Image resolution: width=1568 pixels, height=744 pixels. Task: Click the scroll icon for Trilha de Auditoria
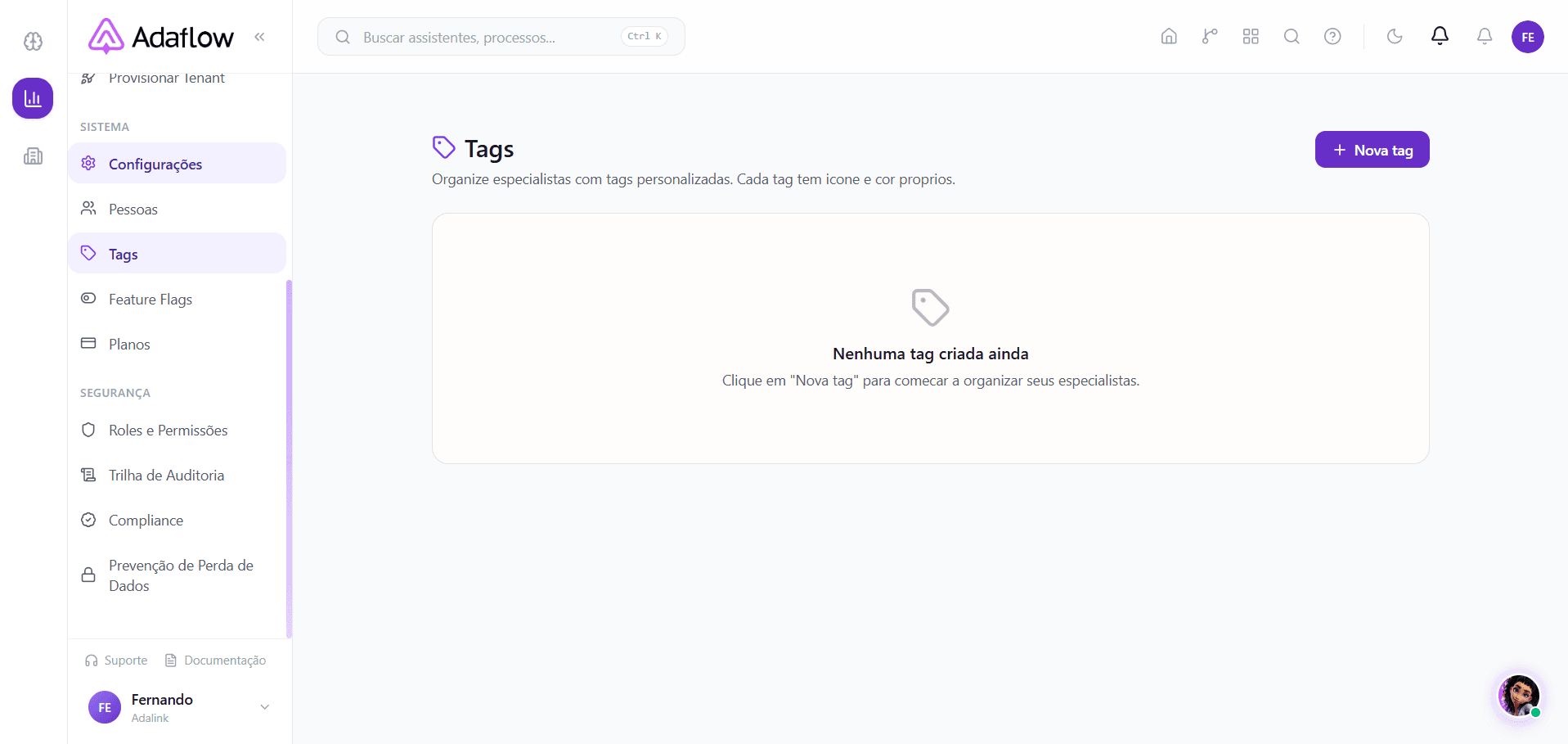tap(88, 474)
